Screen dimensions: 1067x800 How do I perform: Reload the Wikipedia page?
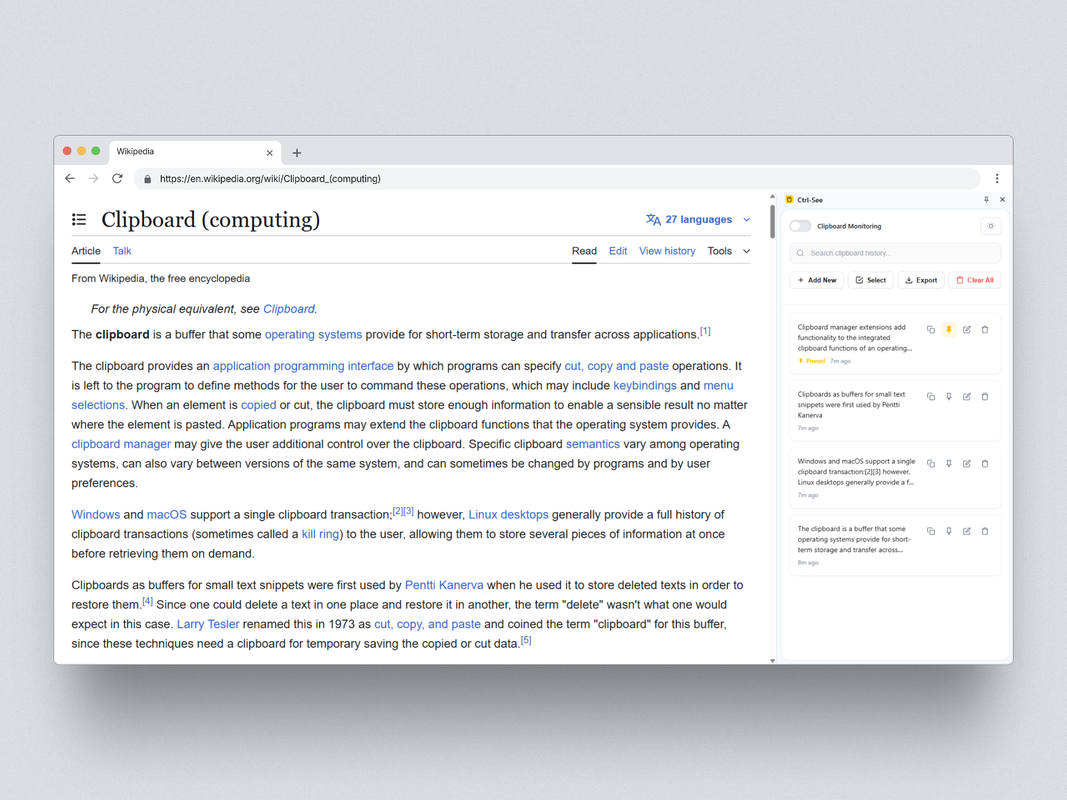coord(117,178)
